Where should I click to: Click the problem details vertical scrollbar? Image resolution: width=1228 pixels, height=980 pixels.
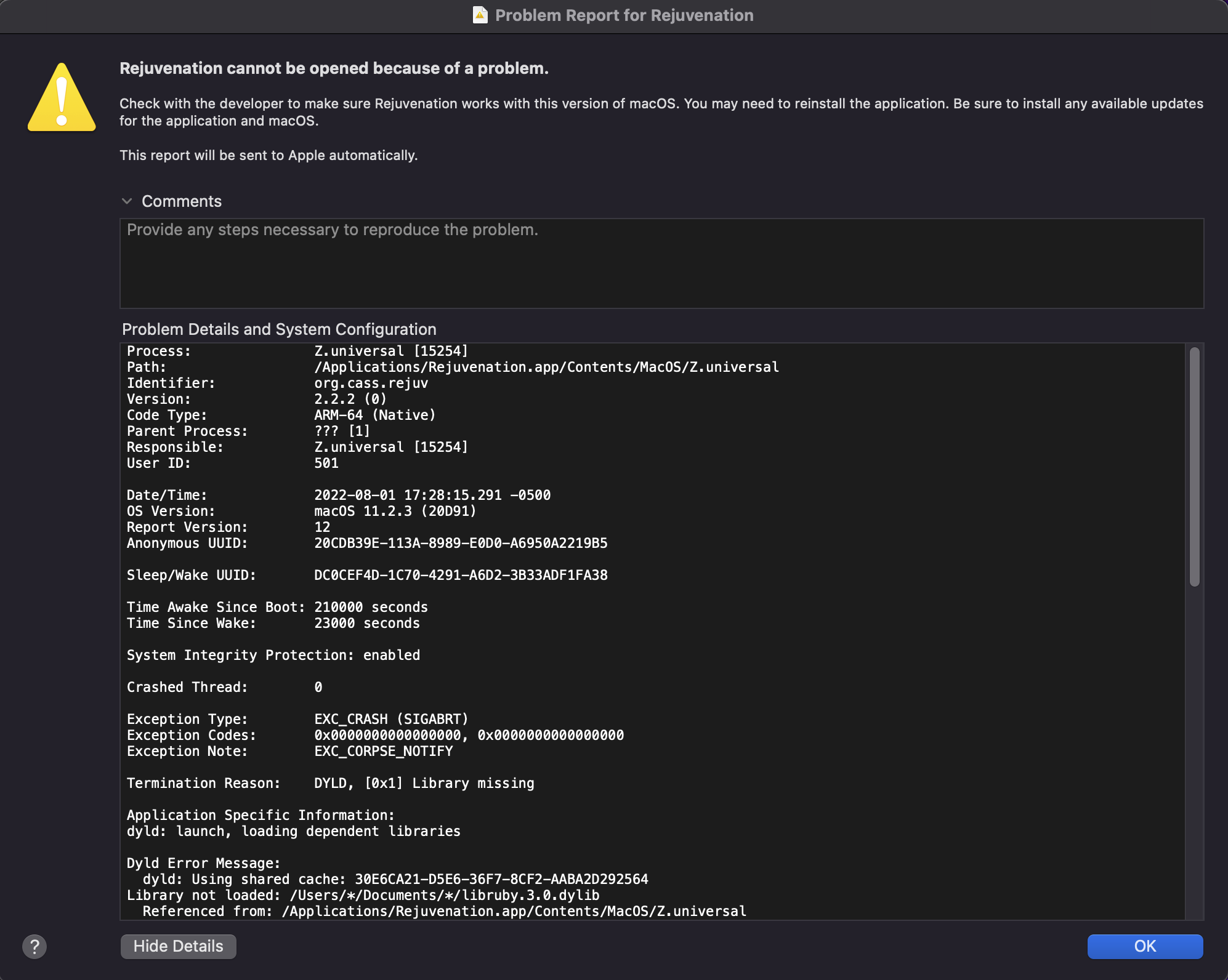tap(1195, 467)
